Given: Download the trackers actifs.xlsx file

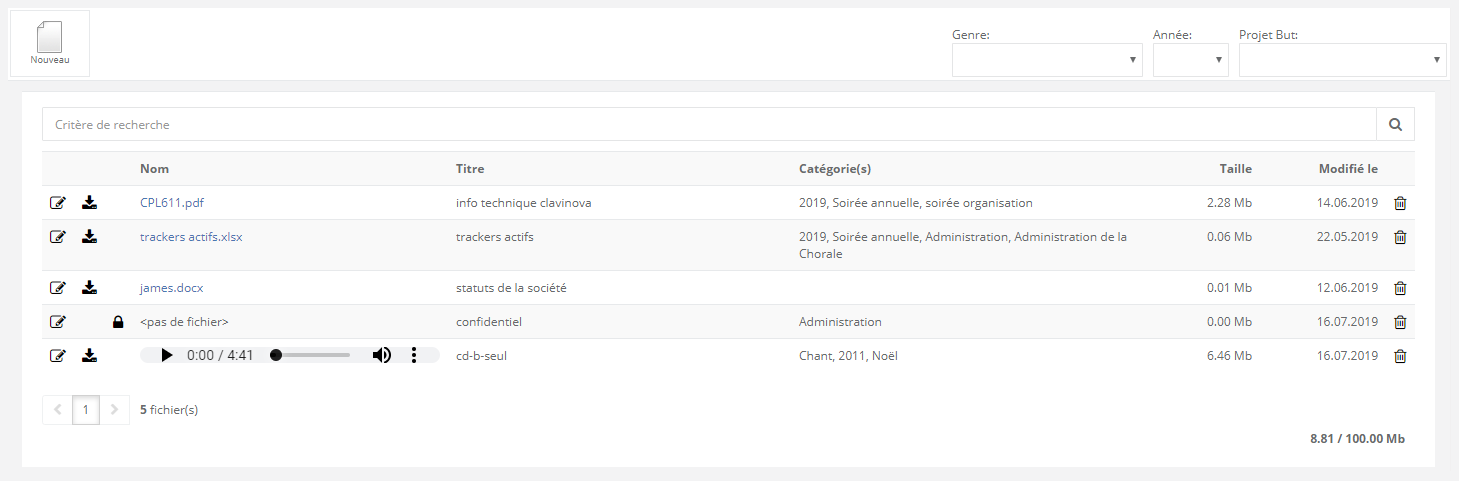Looking at the screenshot, I should coord(89,237).
